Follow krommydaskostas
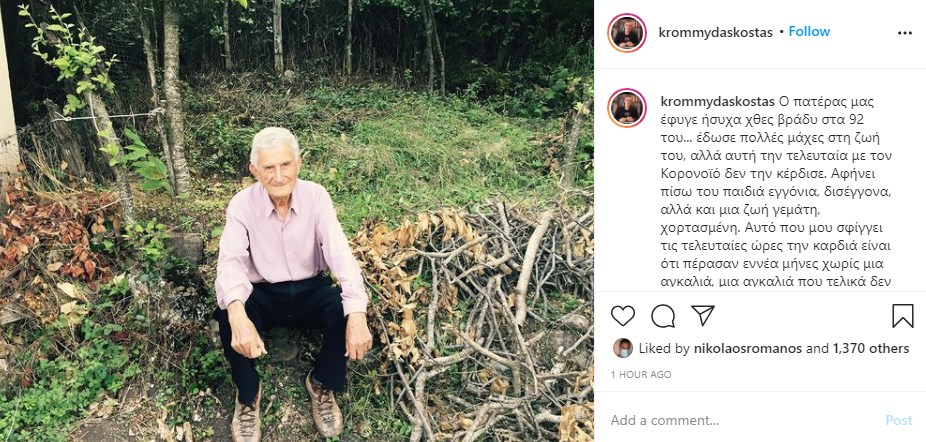Image resolution: width=926 pixels, height=442 pixels. point(809,32)
